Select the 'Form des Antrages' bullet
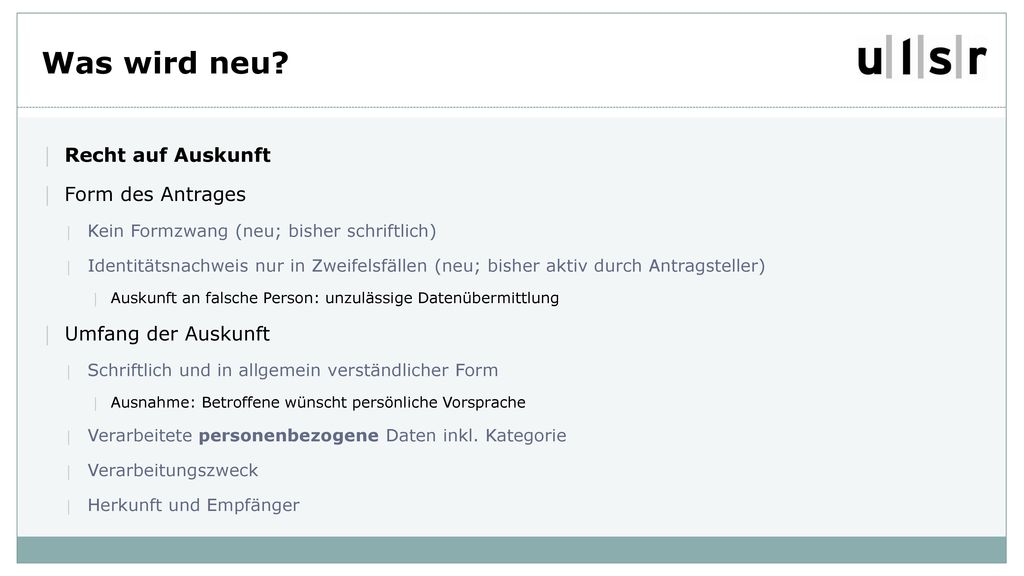 pos(155,195)
